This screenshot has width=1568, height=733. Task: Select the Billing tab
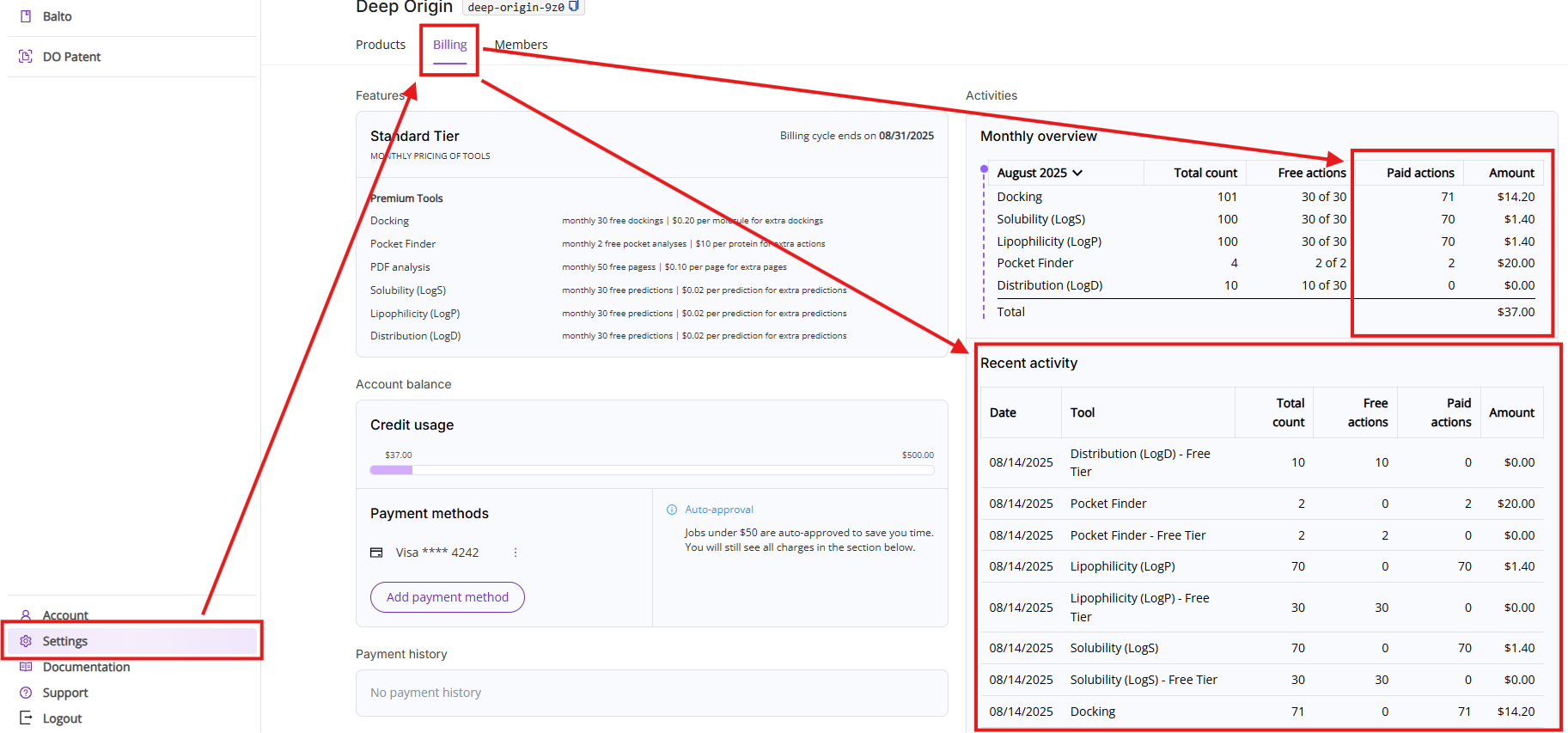pyautogui.click(x=449, y=45)
